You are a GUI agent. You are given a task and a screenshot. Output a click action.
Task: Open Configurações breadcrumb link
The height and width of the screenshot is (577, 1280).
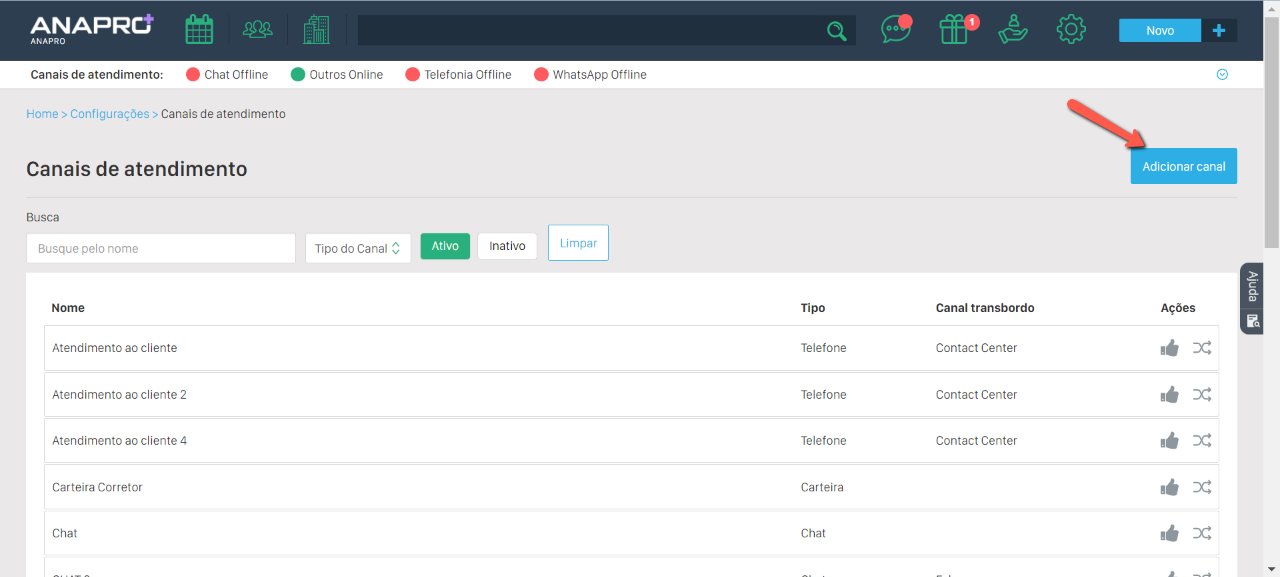(109, 114)
